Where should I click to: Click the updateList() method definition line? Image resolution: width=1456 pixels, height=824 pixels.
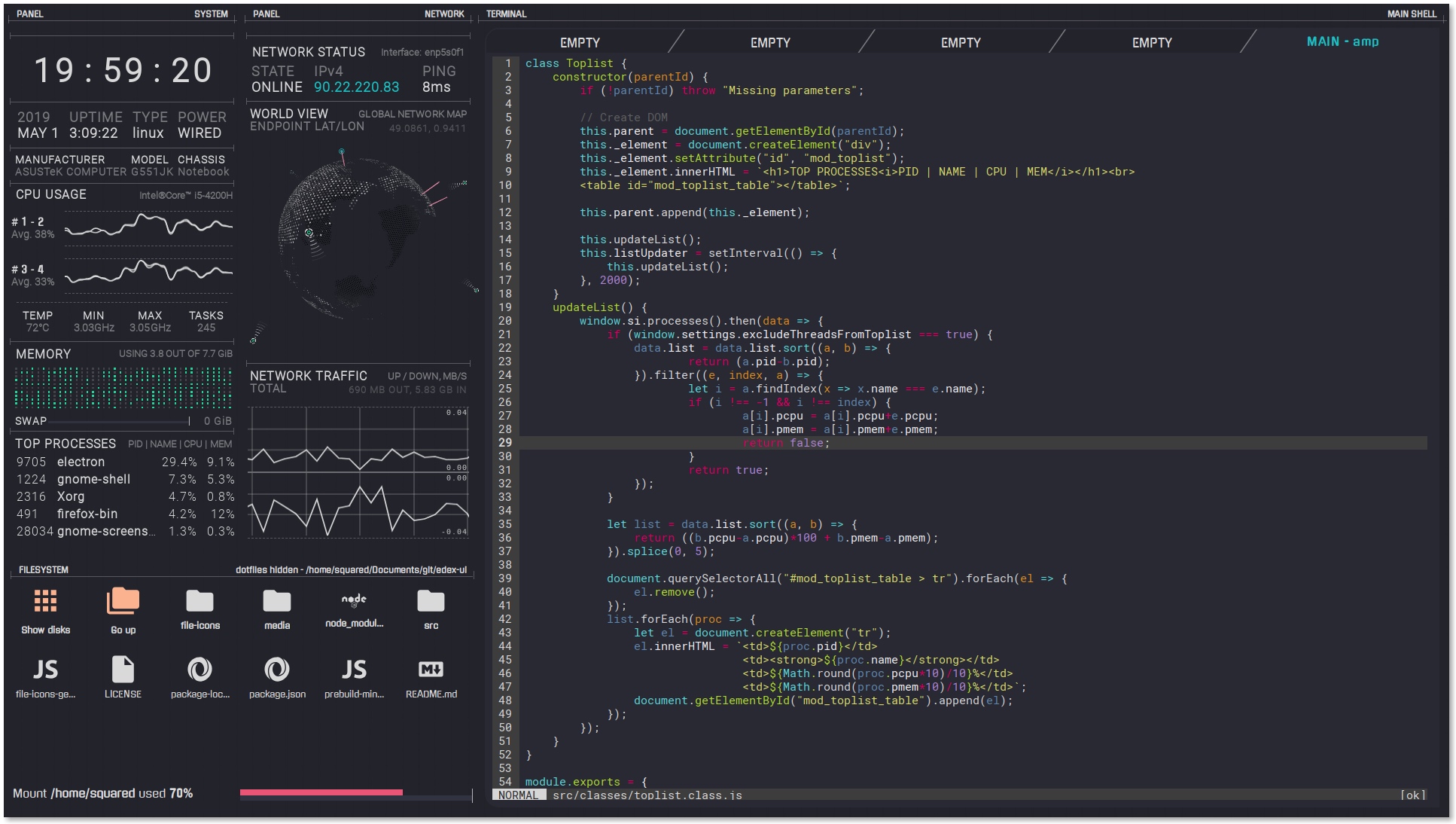tap(600, 307)
